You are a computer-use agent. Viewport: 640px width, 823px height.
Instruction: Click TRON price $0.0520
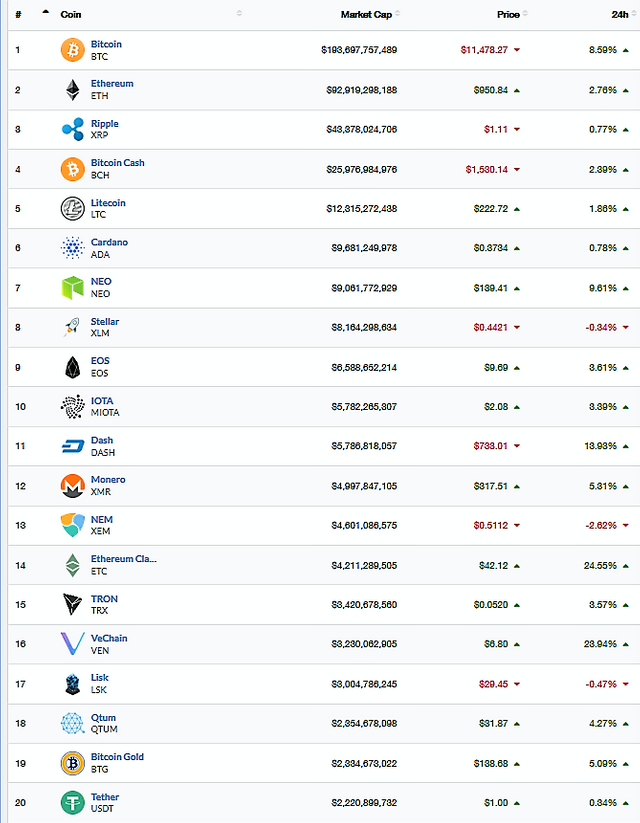pyautogui.click(x=490, y=605)
